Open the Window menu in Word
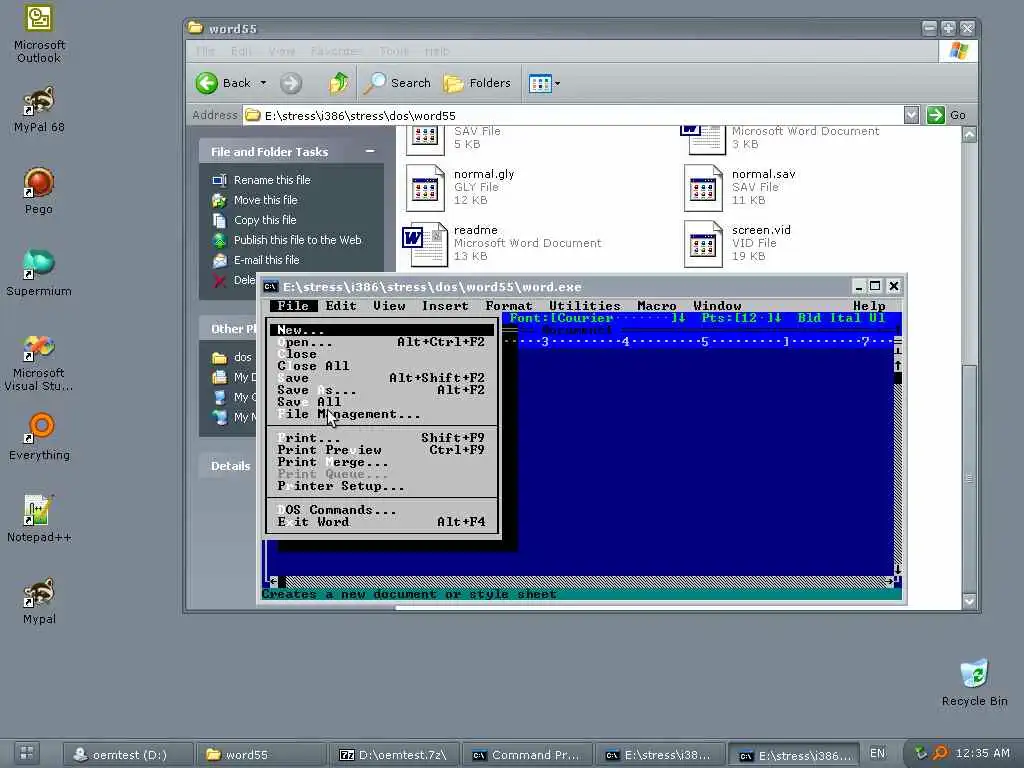The image size is (1024, 768). click(717, 306)
